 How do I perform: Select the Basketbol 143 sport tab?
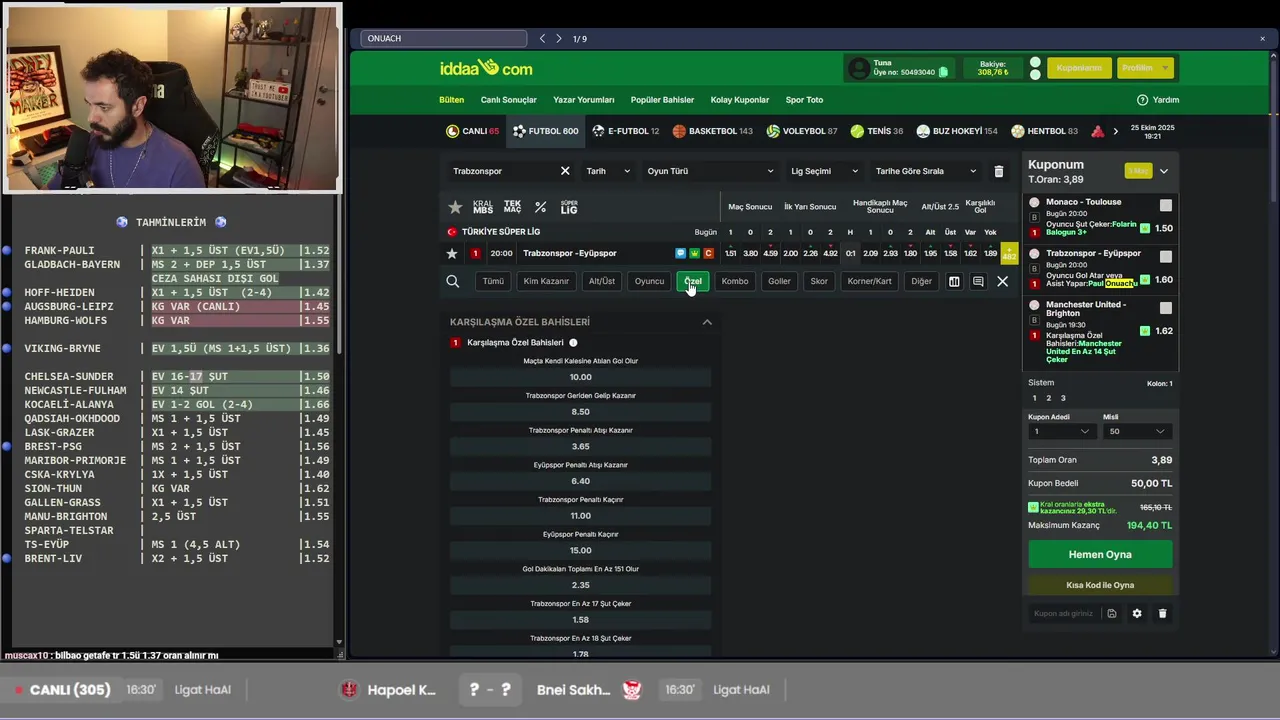tap(713, 131)
